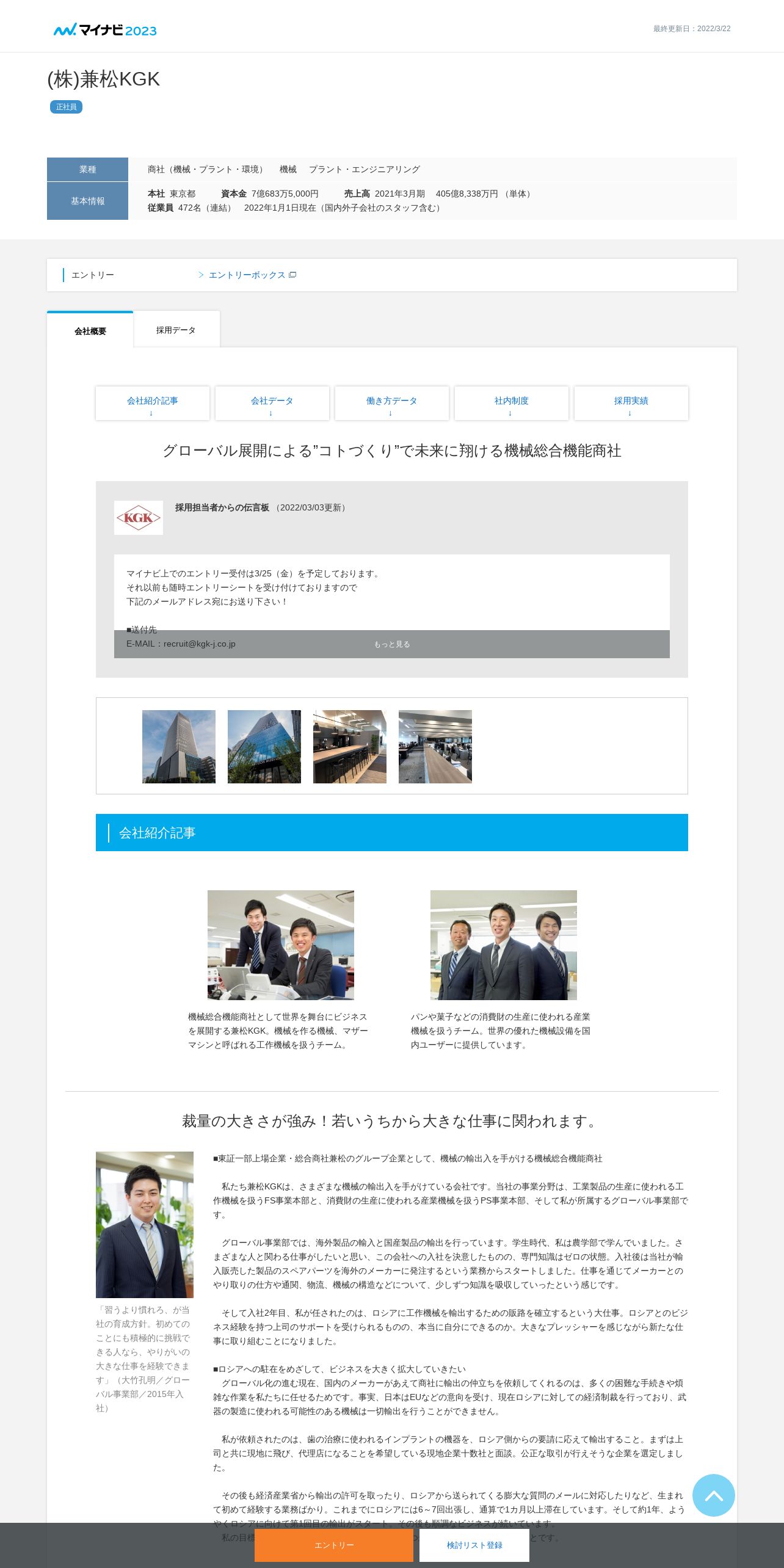Click the orange エントリー button

[334, 1545]
